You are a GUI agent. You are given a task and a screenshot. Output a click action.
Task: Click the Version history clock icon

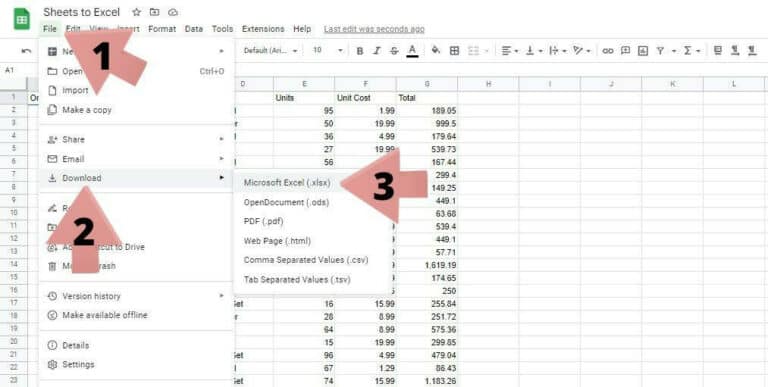click(x=52, y=296)
